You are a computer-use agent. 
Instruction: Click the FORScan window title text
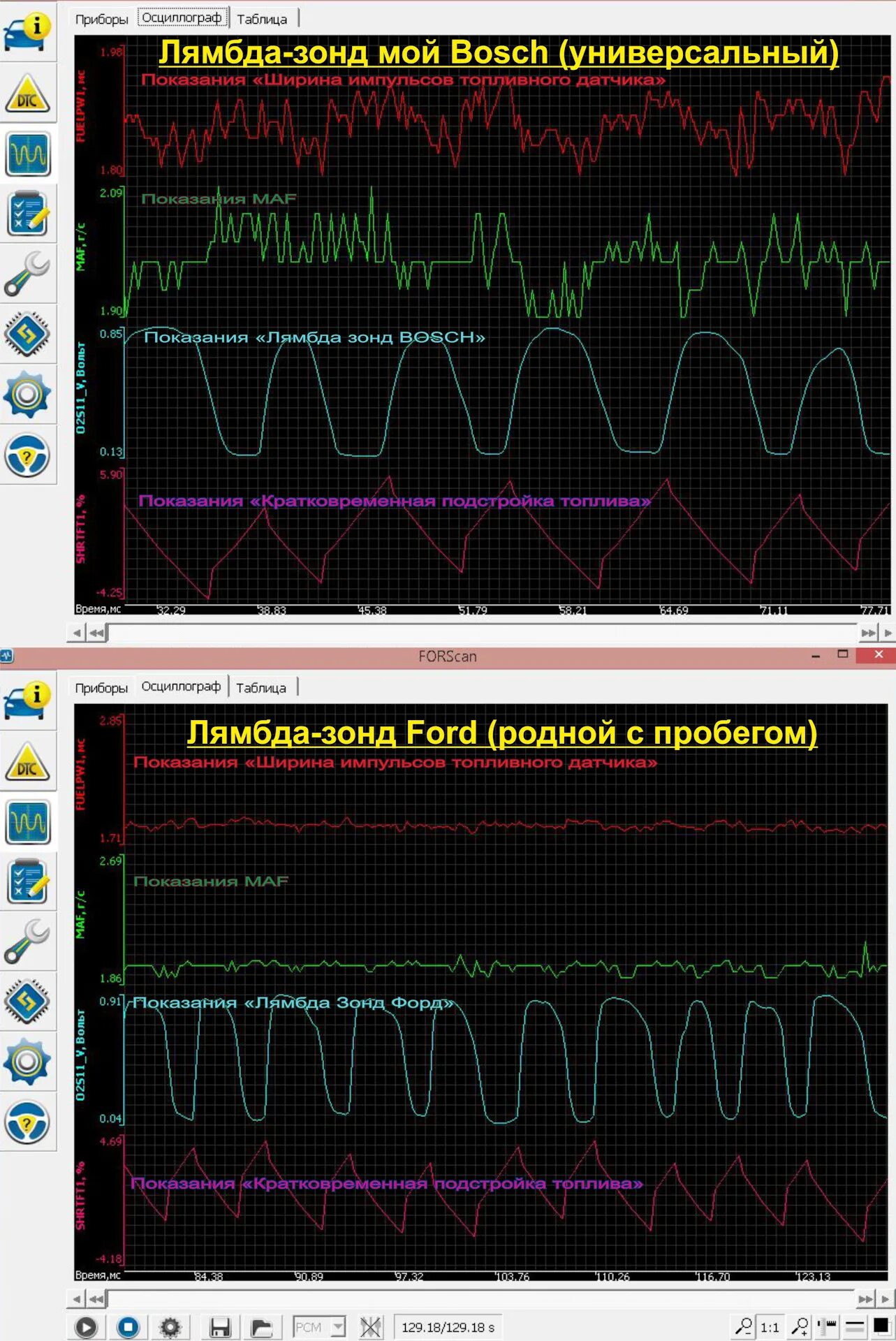448,657
